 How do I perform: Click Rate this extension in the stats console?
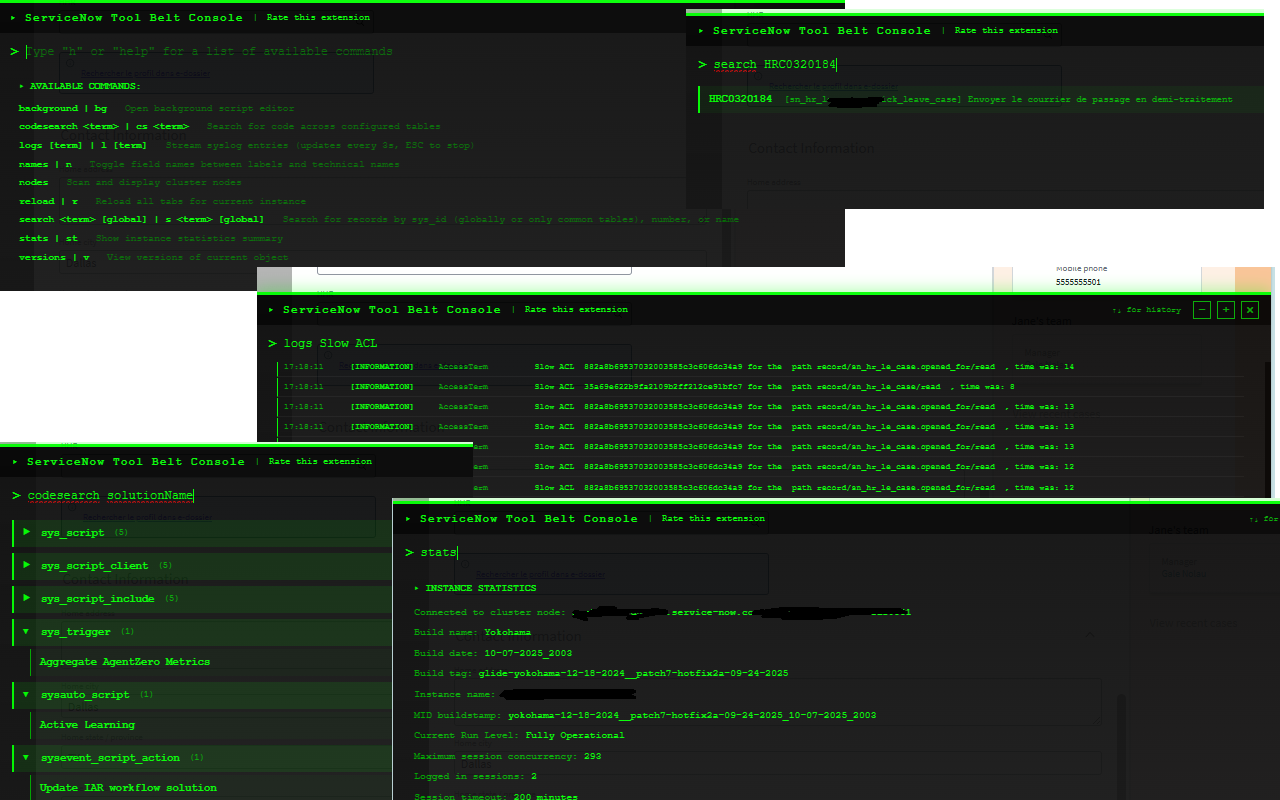click(x=713, y=519)
